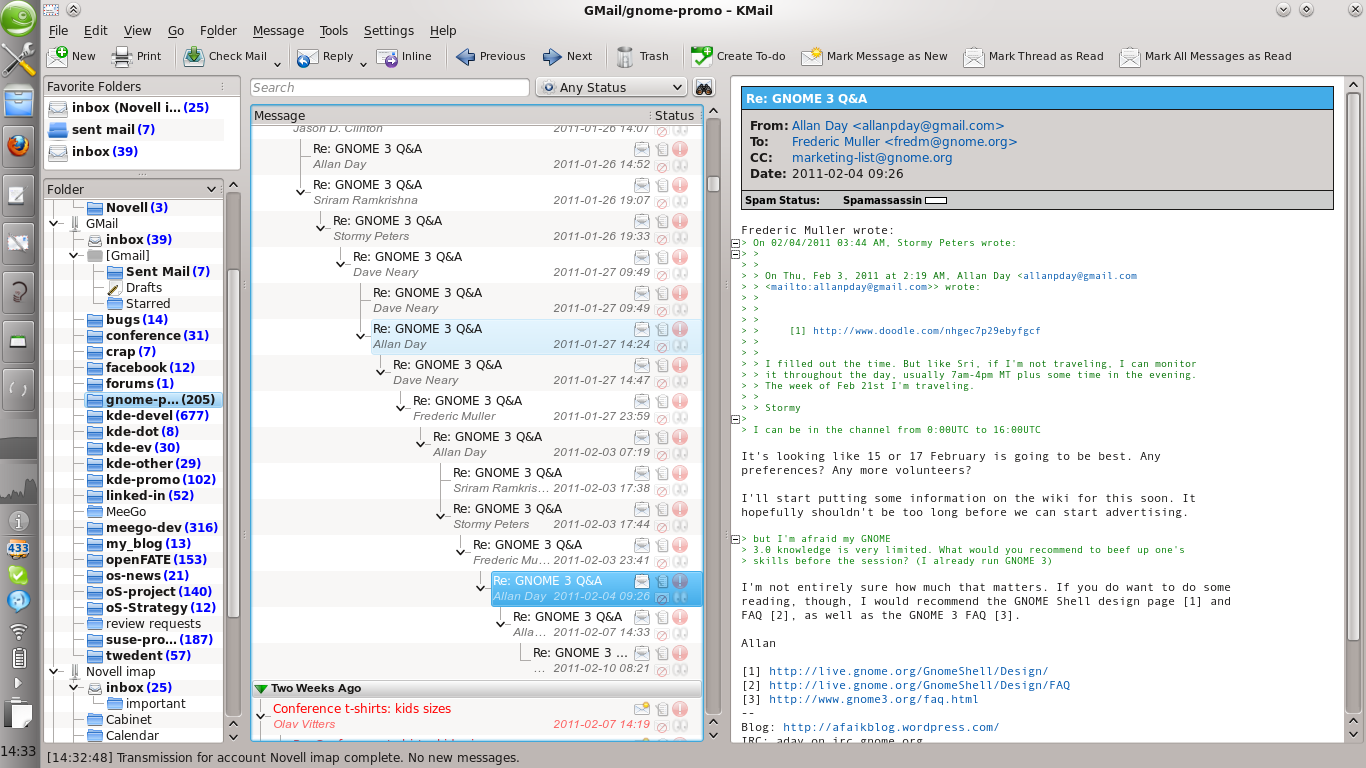Click the Trash icon in toolbar
The width and height of the screenshot is (1366, 768).
(626, 56)
